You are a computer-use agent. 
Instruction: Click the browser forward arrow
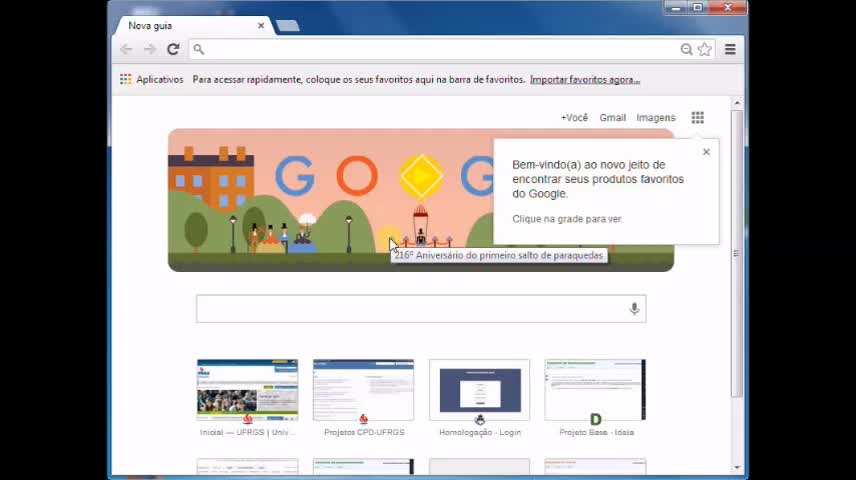[x=150, y=49]
